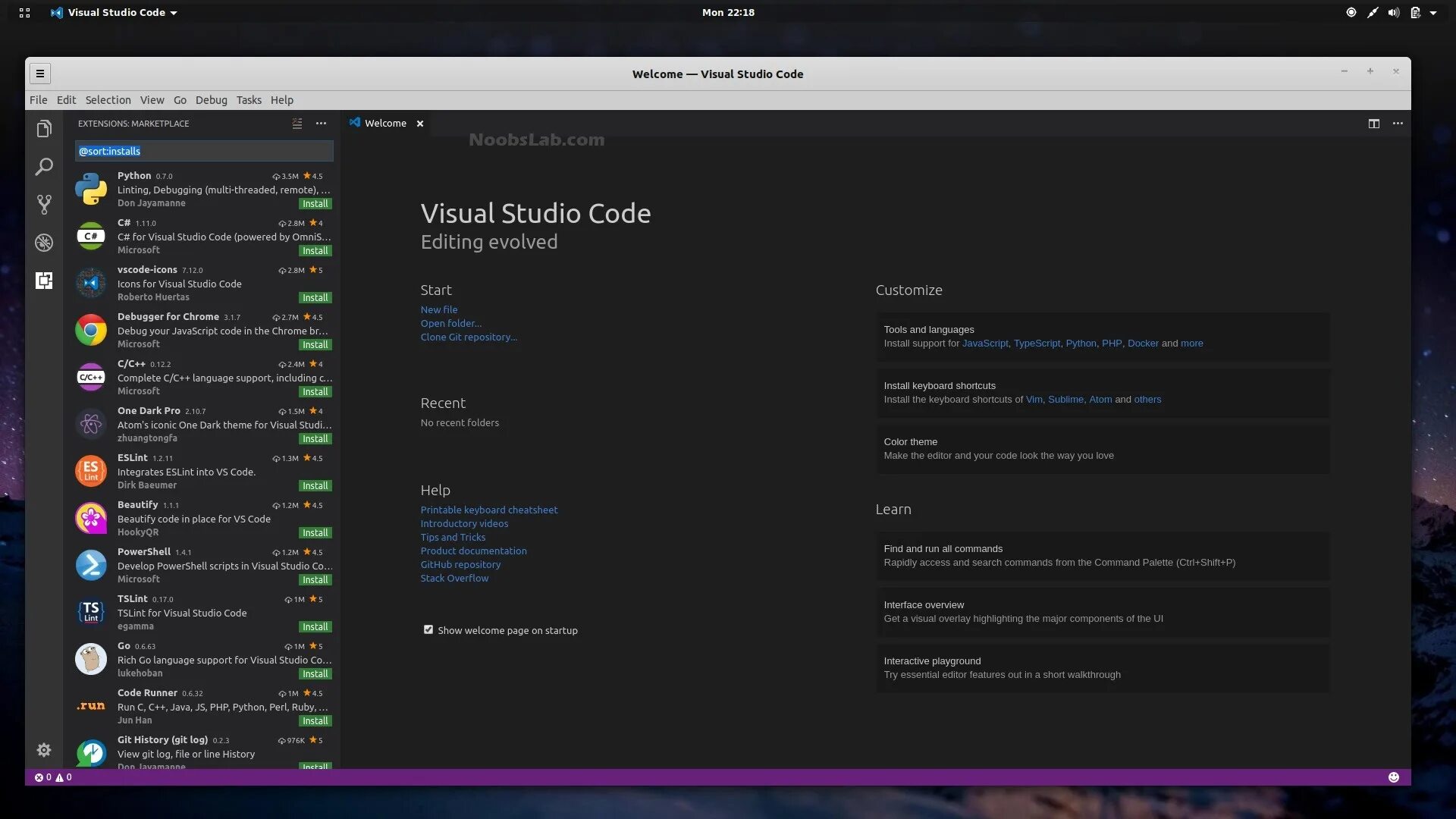Click the Clone Git repository link
Screen dimensions: 1456x819
469,337
